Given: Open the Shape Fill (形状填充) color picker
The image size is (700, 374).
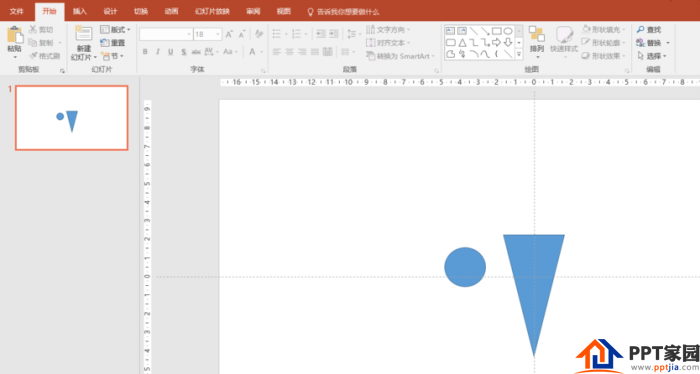Looking at the screenshot, I should point(604,29).
